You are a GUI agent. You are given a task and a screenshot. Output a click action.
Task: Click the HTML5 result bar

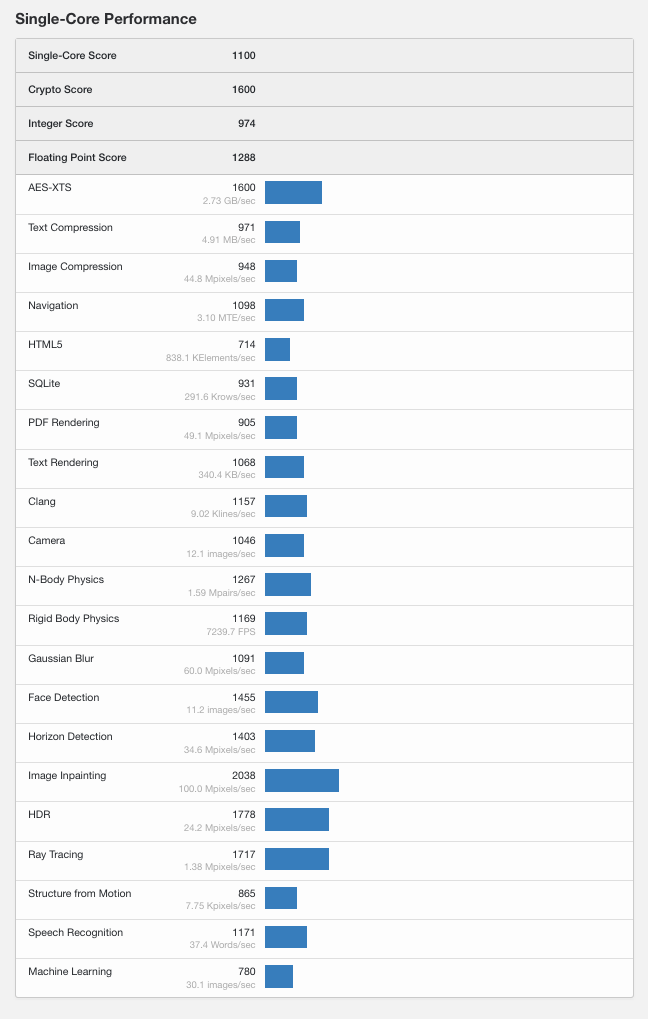[277, 349]
